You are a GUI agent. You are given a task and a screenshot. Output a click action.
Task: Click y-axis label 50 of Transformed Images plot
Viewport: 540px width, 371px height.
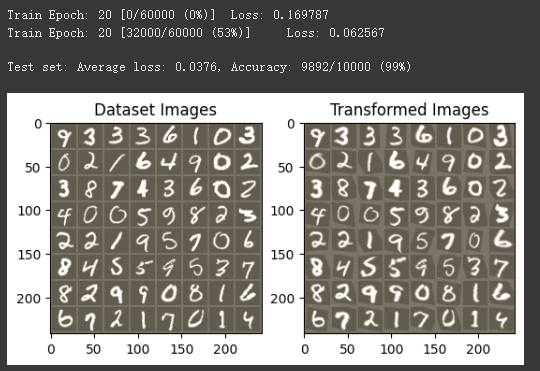[287, 168]
